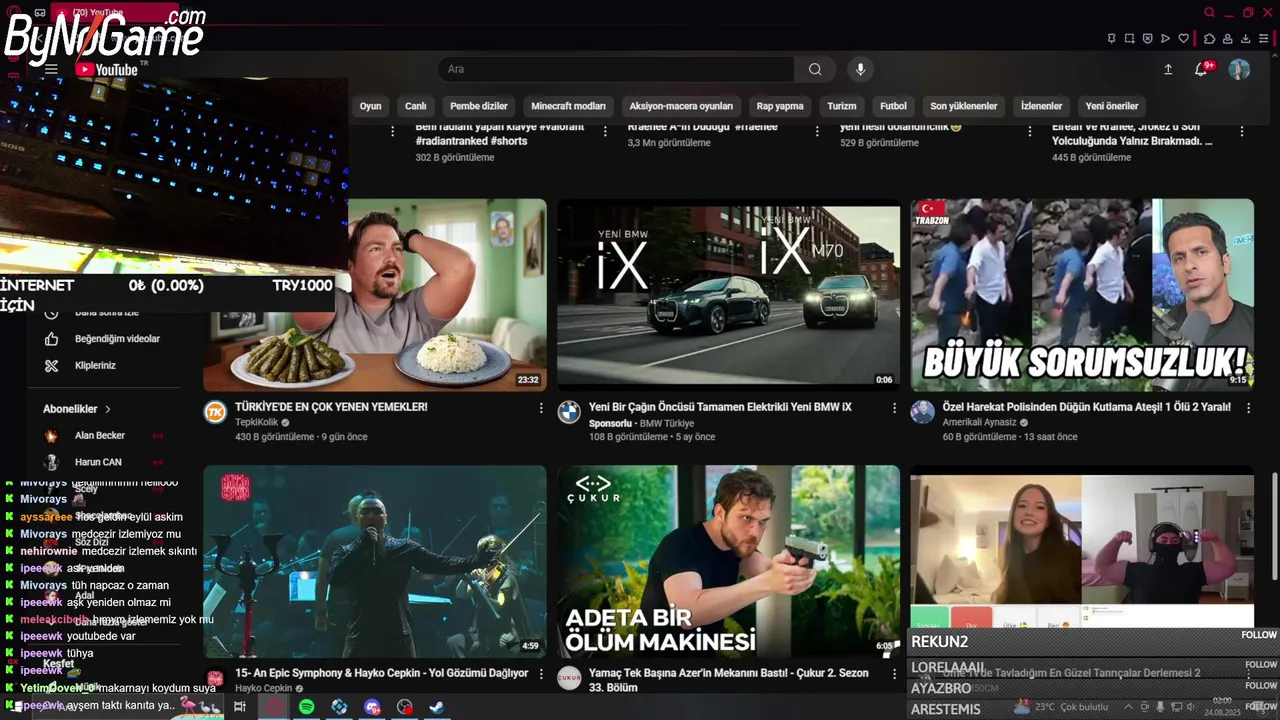Click the browser pin icon
Screen dimensions: 1280x720
[x=1111, y=38]
